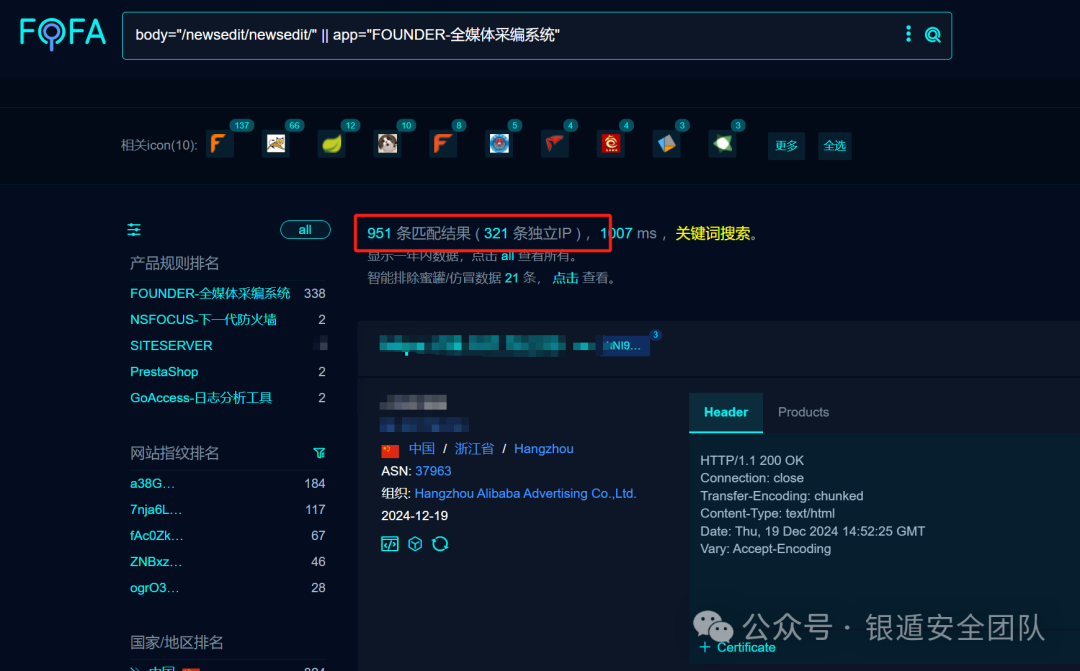The image size is (1080, 671).
Task: View website source code icon in result
Action: point(390,544)
